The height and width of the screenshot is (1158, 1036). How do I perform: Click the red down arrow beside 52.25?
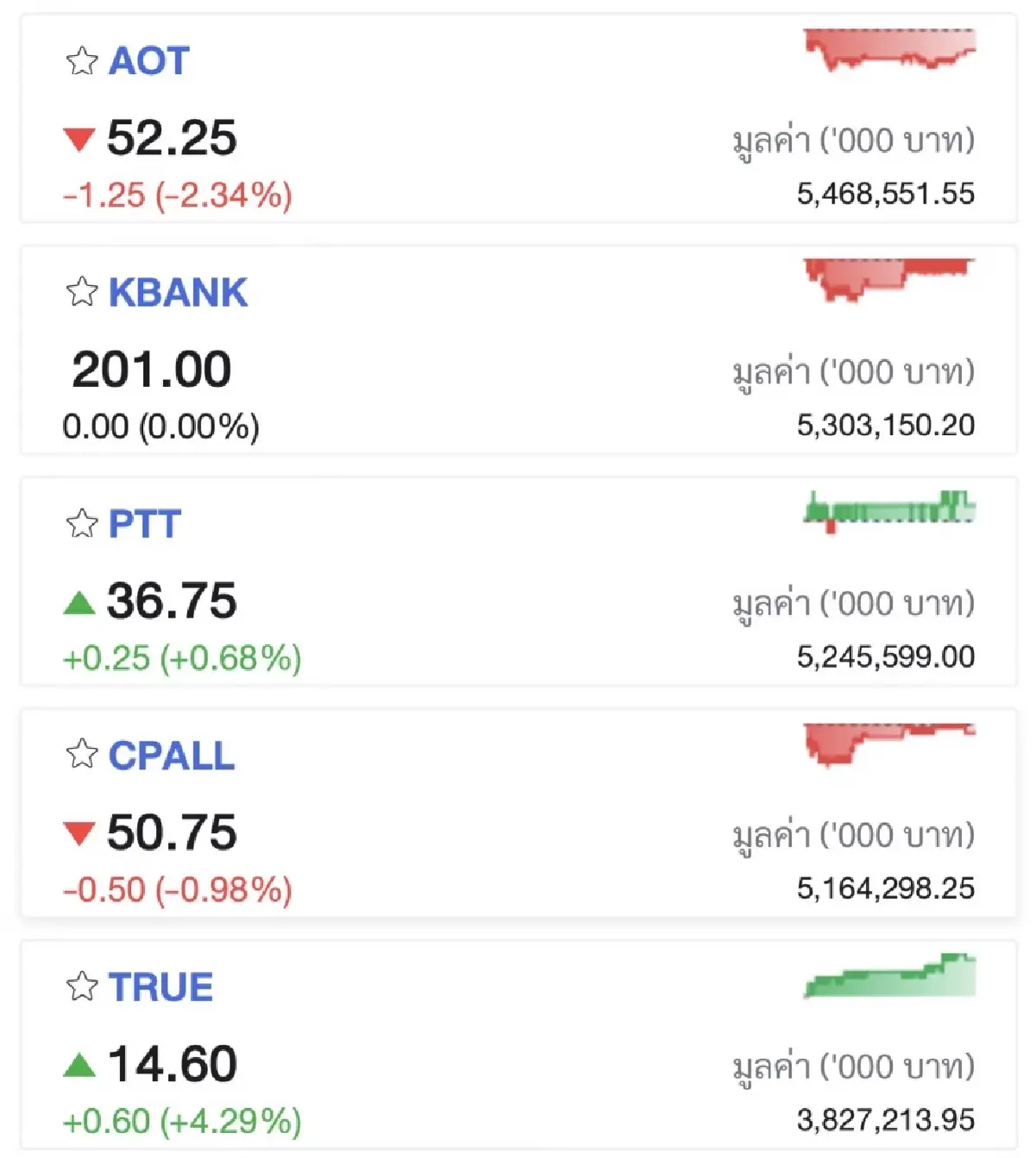(79, 139)
